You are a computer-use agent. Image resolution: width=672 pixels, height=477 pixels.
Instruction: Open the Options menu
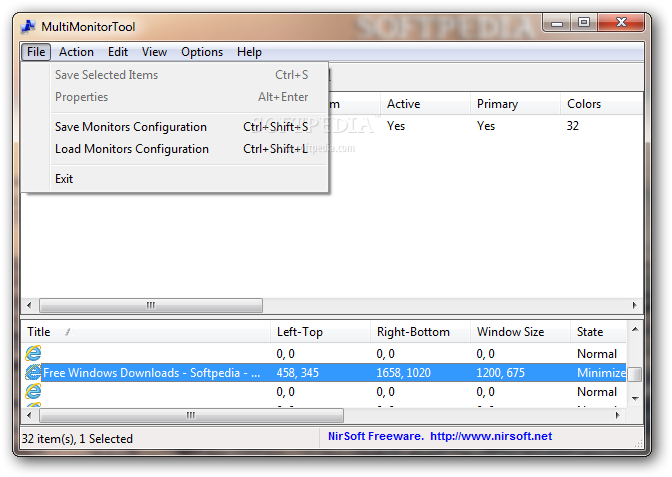point(202,52)
